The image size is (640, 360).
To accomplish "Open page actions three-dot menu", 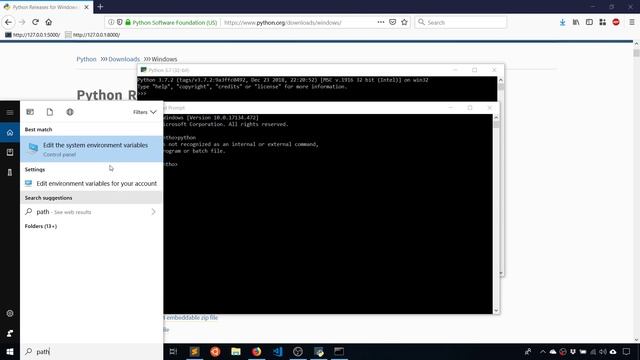I will [381, 22].
